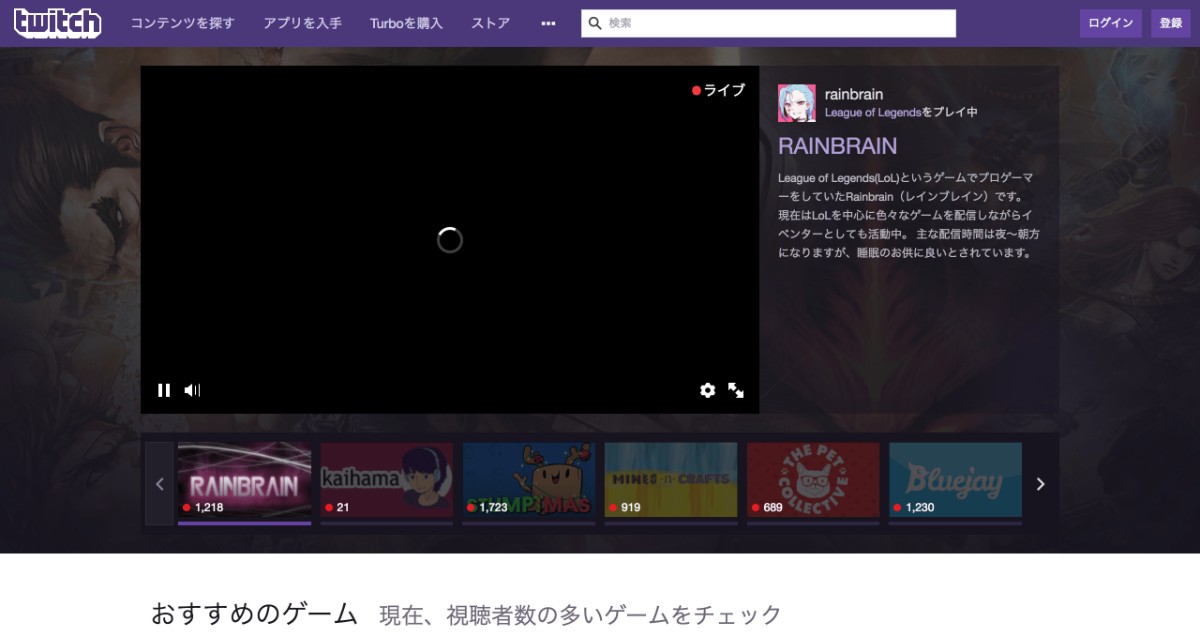Expand the three-dot more menu
This screenshot has width=1200, height=637.
click(548, 23)
